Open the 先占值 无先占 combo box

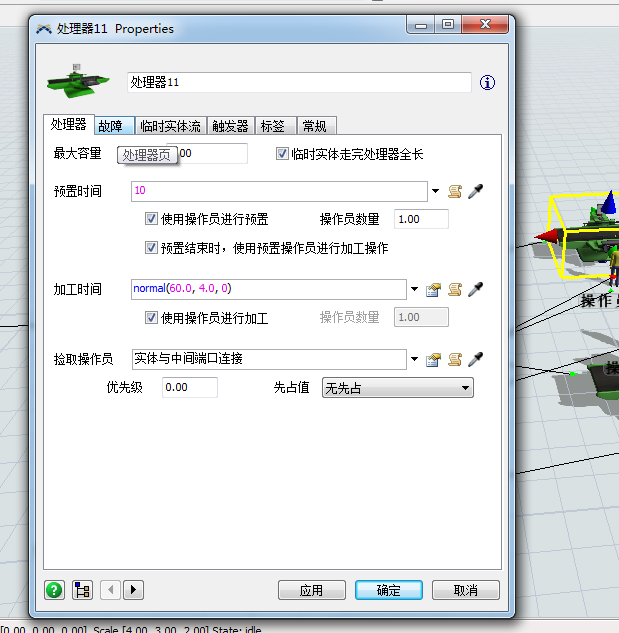click(x=398, y=388)
